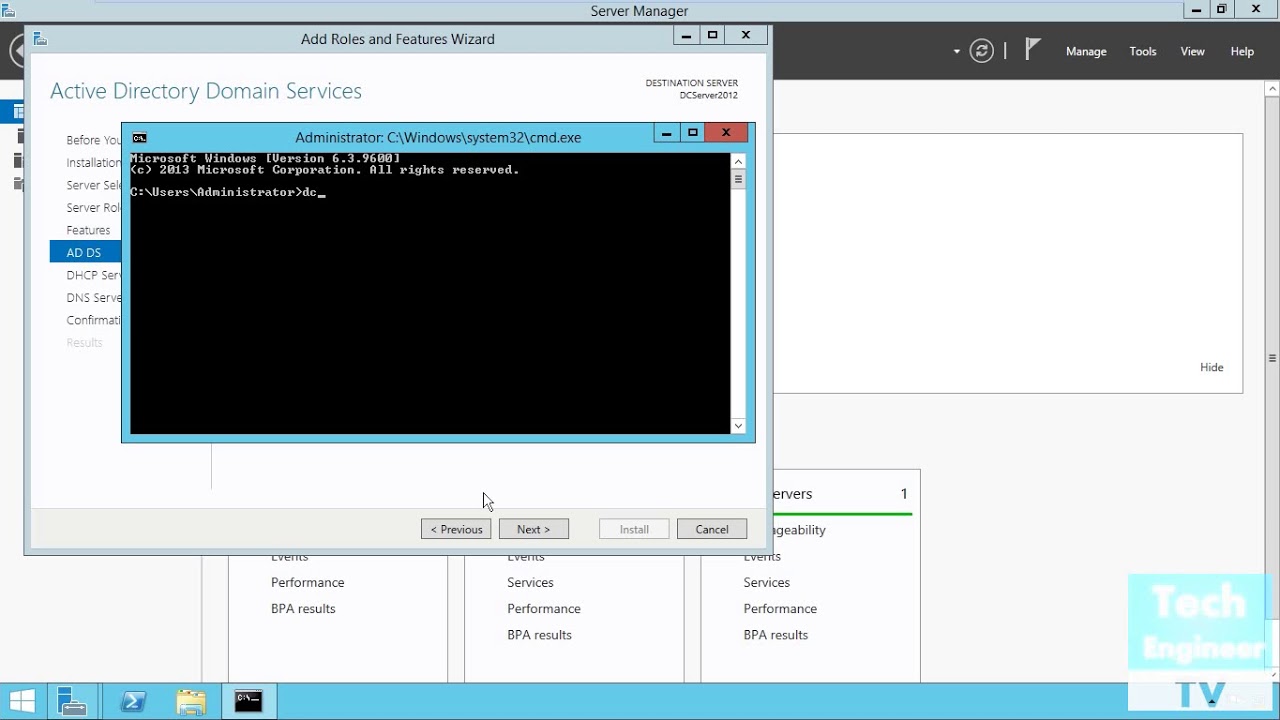Launch PowerShell from the taskbar

coord(133,702)
